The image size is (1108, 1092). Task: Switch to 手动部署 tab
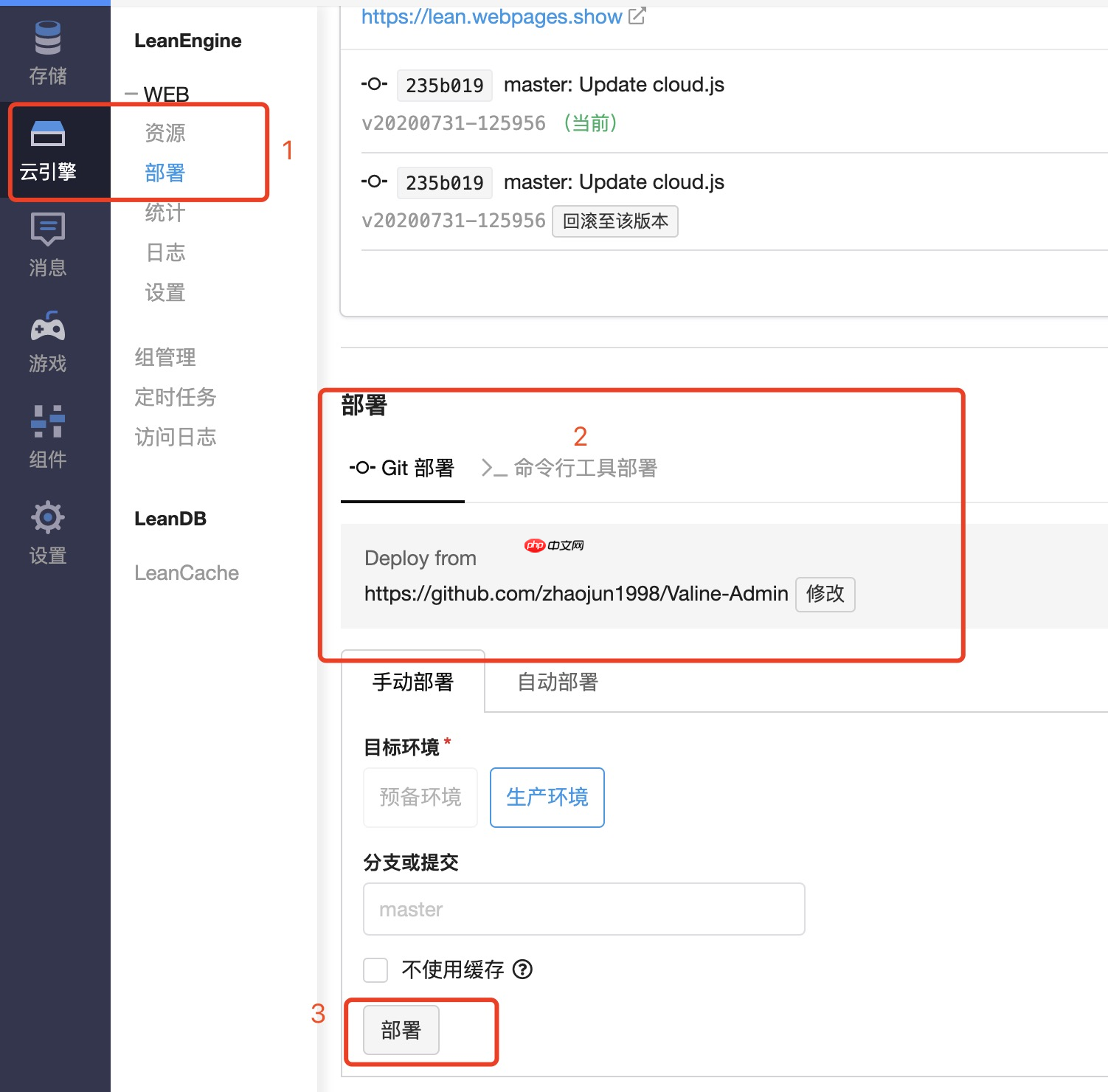click(413, 682)
